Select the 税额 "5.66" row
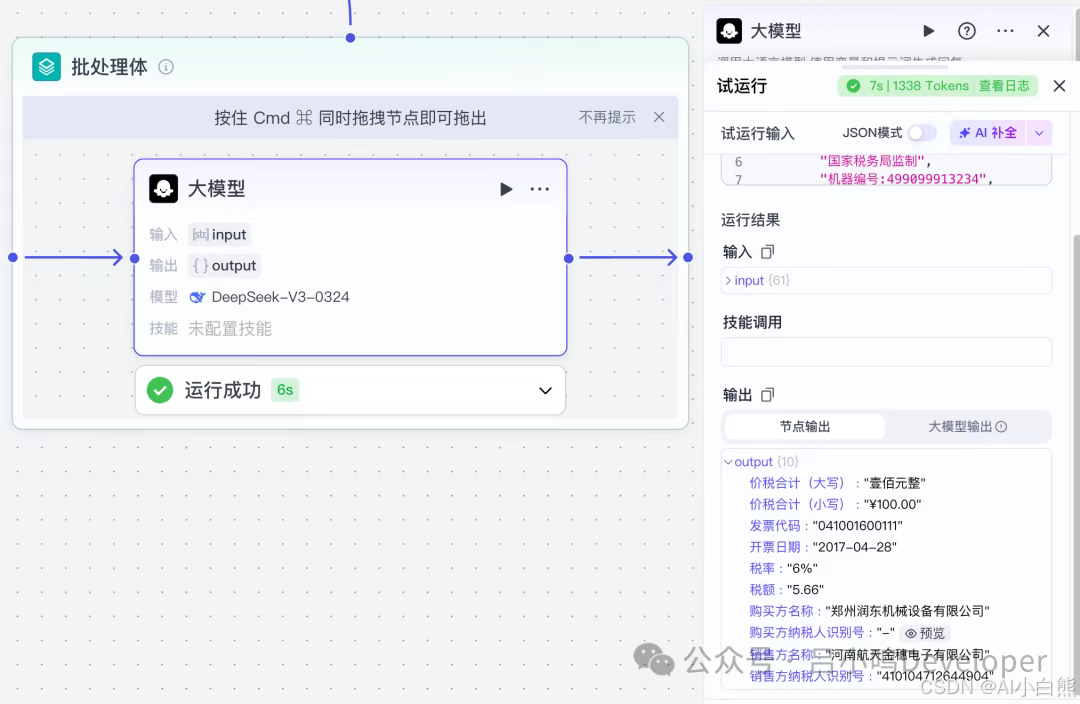Image resolution: width=1080 pixels, height=704 pixels. point(786,590)
